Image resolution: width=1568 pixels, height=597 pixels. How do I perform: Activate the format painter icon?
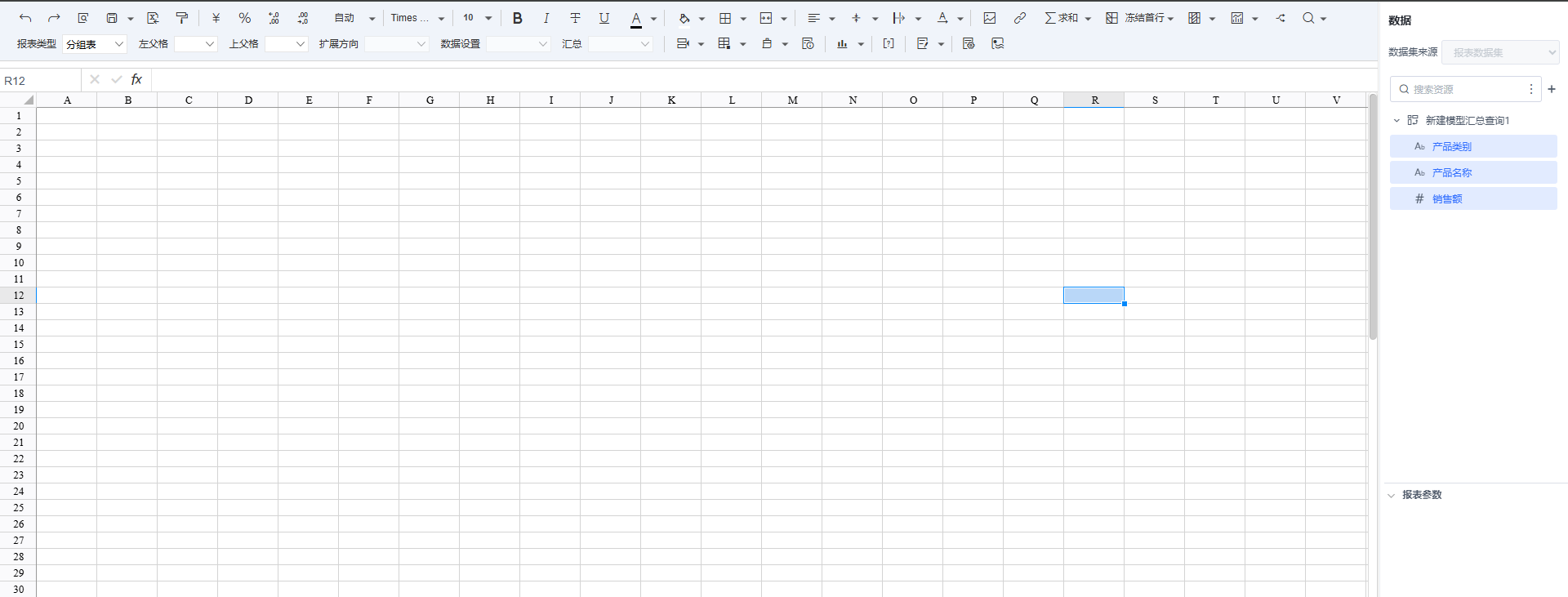[x=182, y=18]
